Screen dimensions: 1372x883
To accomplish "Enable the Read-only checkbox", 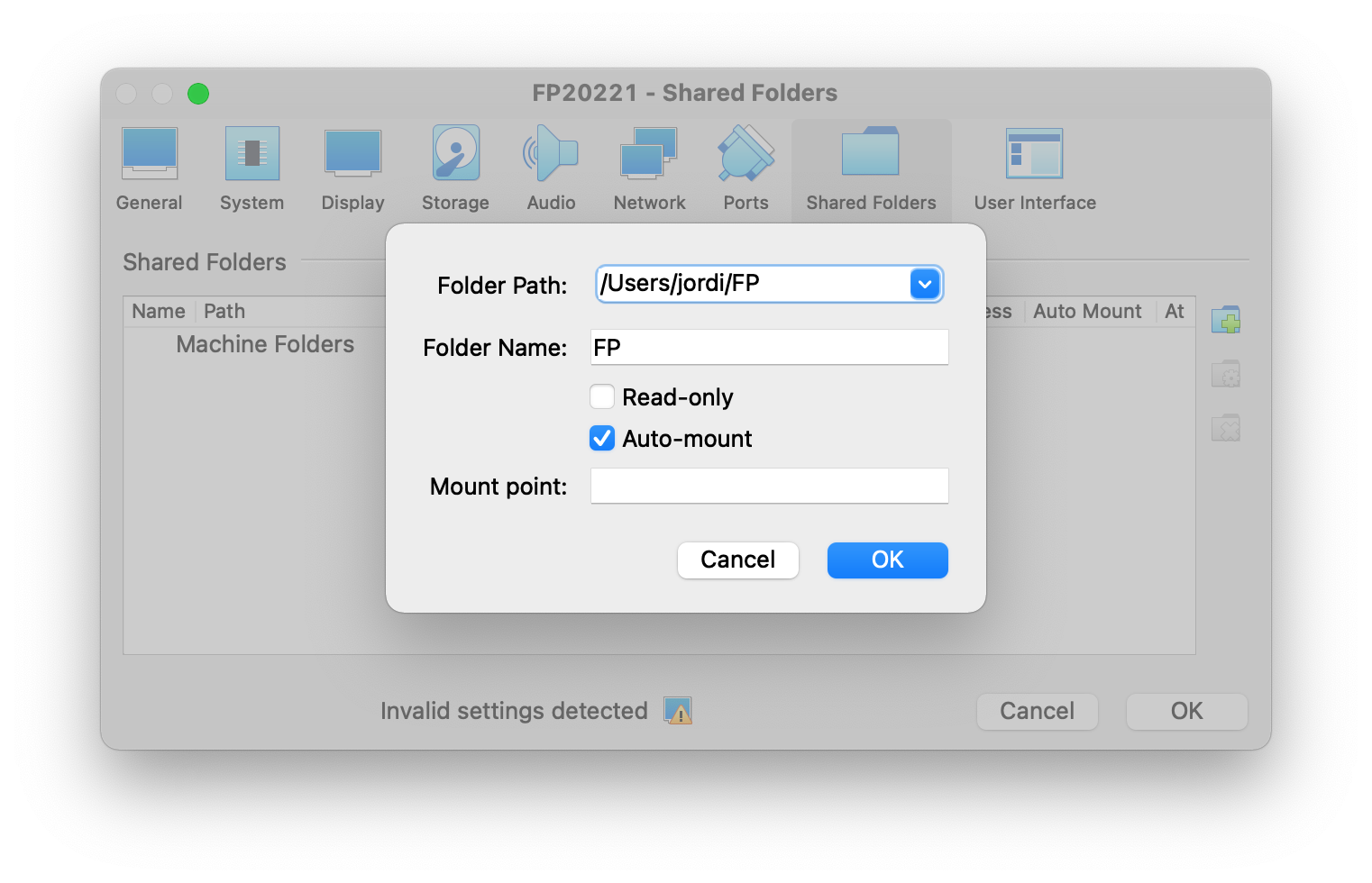I will (602, 397).
